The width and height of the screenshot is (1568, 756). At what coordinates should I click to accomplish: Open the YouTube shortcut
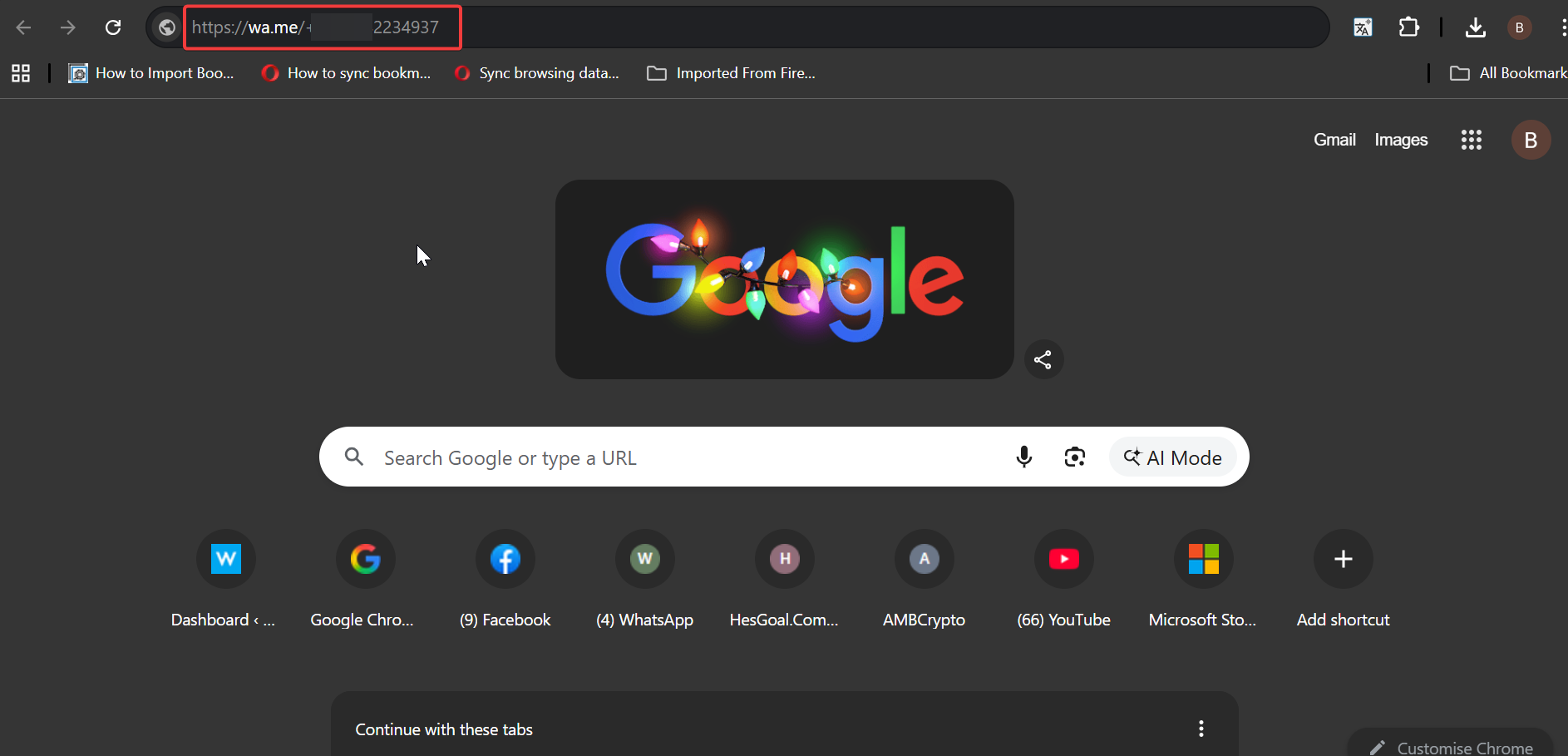(x=1063, y=580)
